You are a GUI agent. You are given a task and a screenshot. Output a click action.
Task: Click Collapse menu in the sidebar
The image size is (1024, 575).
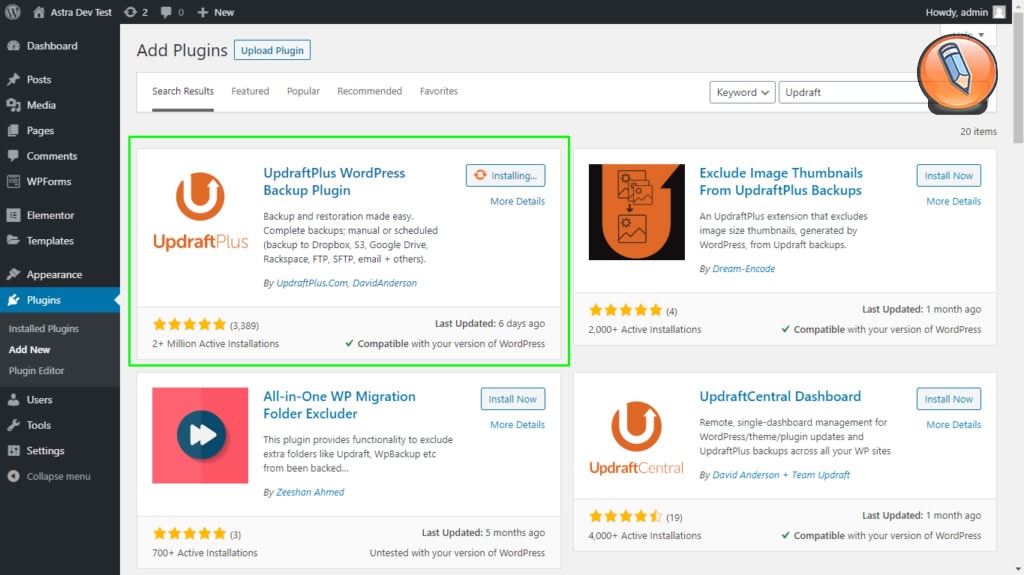tap(59, 476)
